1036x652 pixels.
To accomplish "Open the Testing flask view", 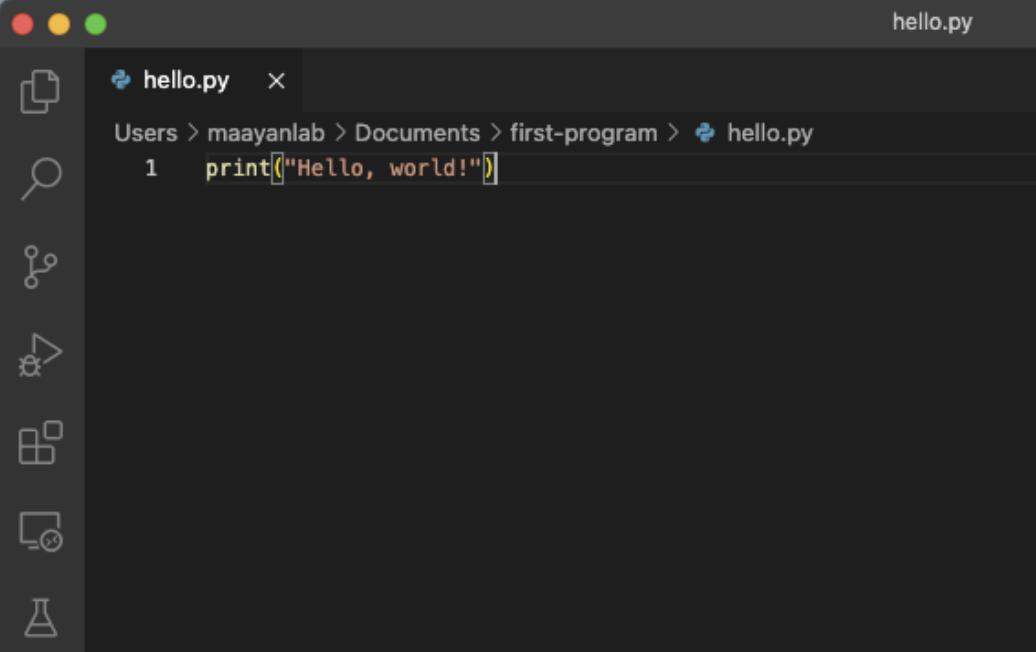I will (x=41, y=618).
